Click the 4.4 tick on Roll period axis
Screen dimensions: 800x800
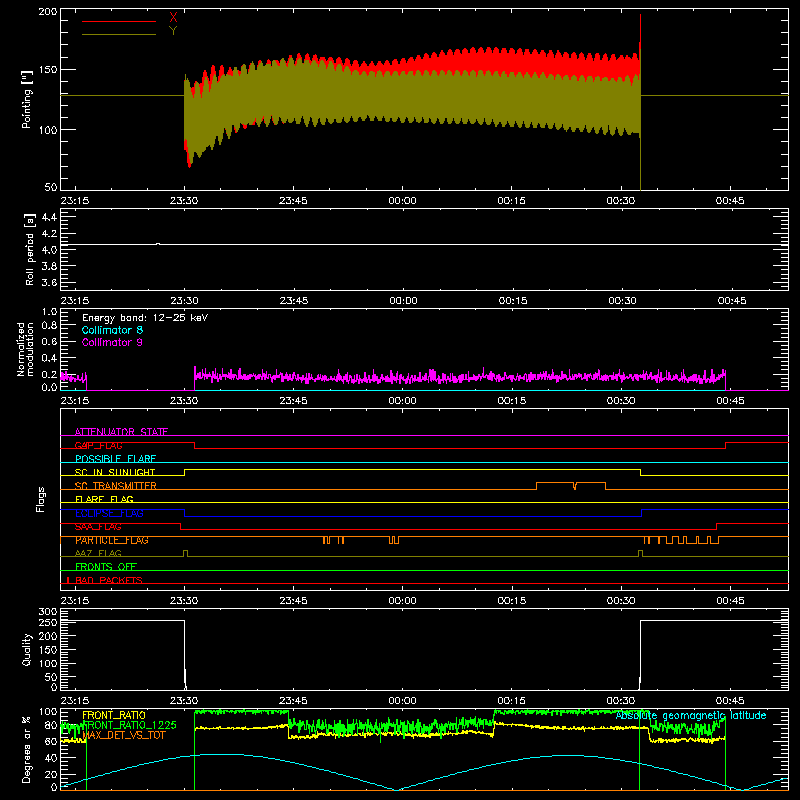click(49, 217)
